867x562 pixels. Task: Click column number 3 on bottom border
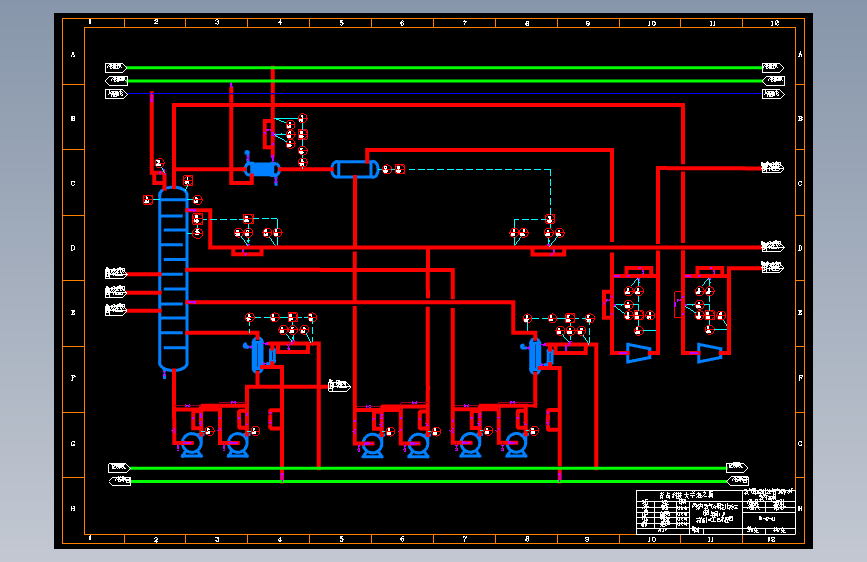tap(217, 539)
